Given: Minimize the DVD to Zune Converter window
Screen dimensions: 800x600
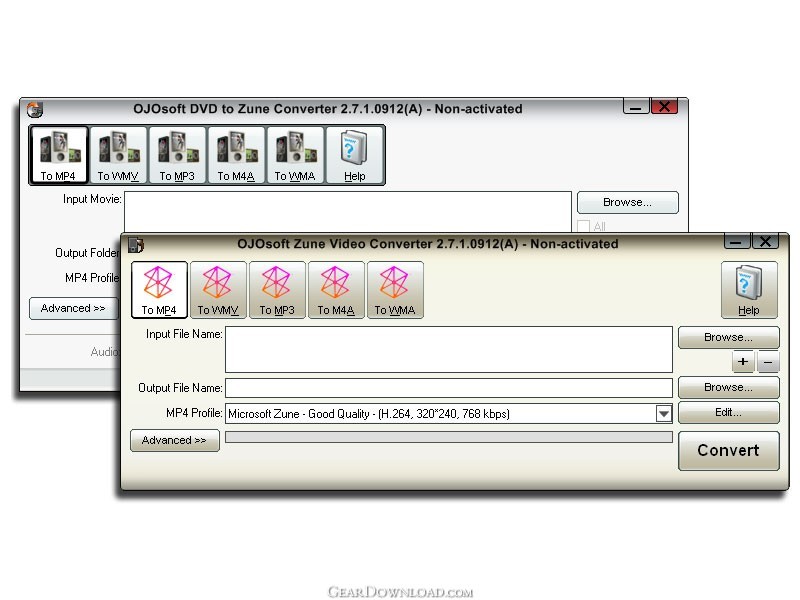Looking at the screenshot, I should [x=636, y=107].
